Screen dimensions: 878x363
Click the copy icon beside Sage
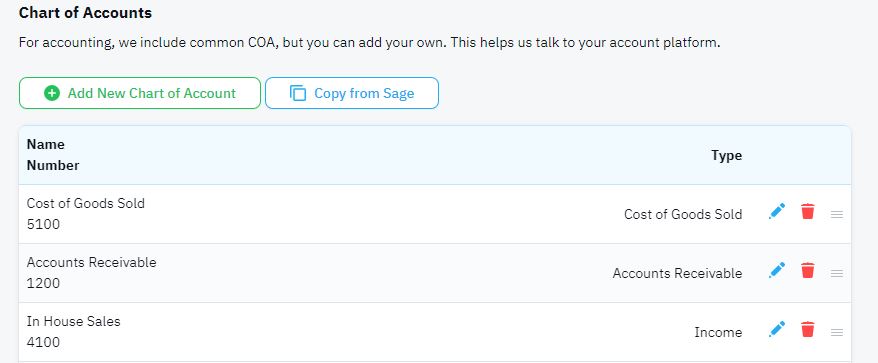click(x=298, y=93)
